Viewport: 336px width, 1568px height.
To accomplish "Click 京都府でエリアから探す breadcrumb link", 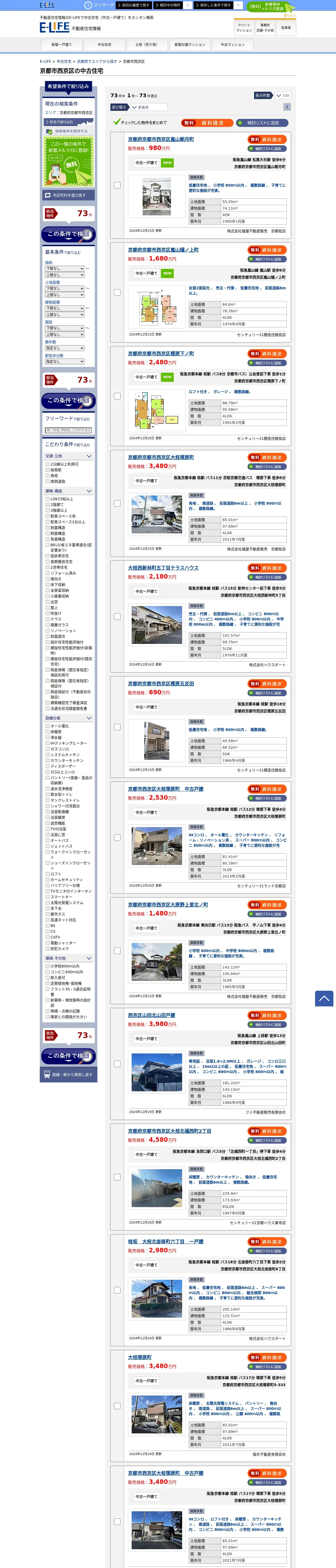I will click(97, 61).
